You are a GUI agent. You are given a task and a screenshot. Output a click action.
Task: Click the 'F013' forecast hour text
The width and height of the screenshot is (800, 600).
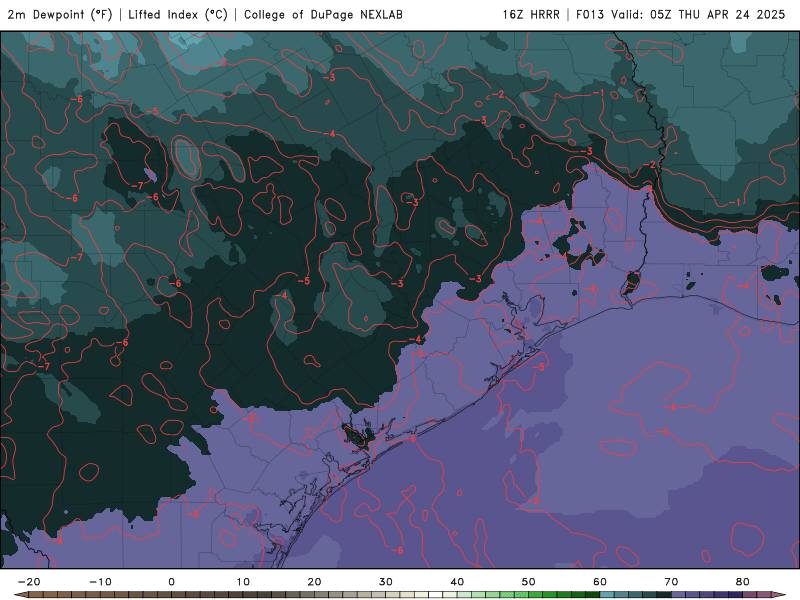(590, 14)
